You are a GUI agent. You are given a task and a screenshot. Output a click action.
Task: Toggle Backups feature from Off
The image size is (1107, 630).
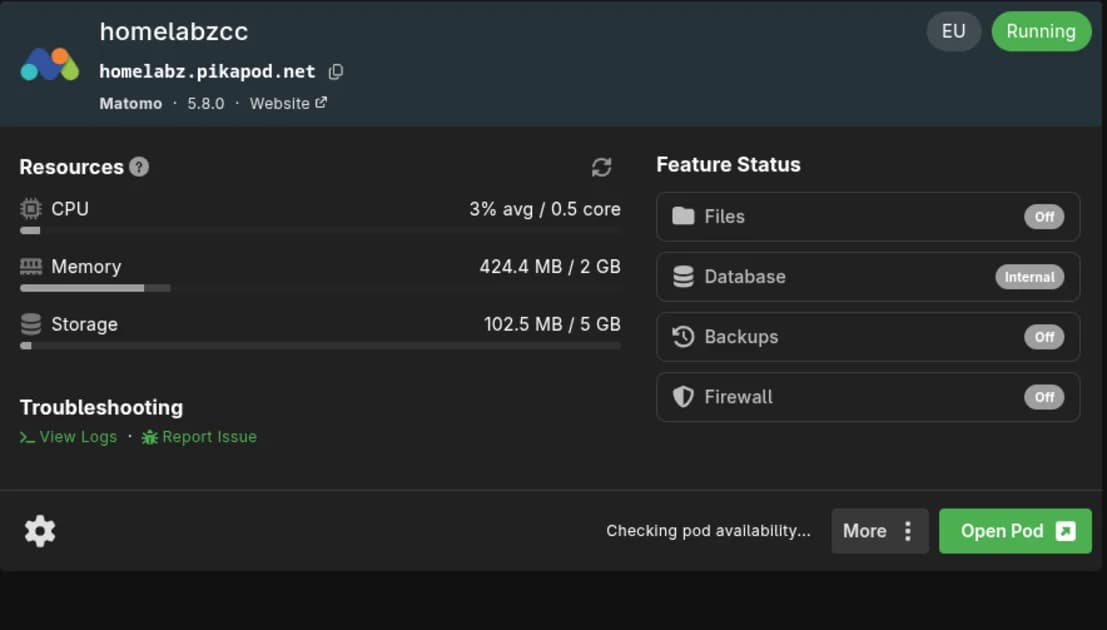pyautogui.click(x=1044, y=337)
